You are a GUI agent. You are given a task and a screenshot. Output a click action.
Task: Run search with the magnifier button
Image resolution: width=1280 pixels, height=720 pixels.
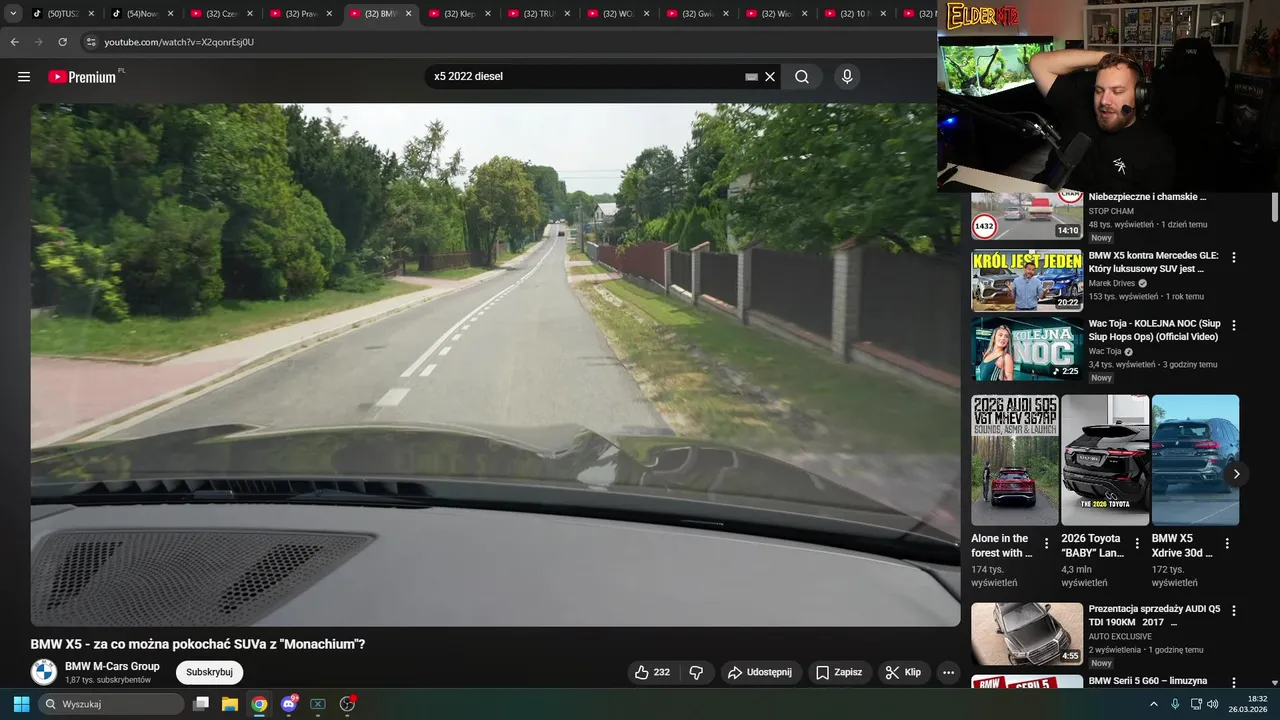(802, 77)
